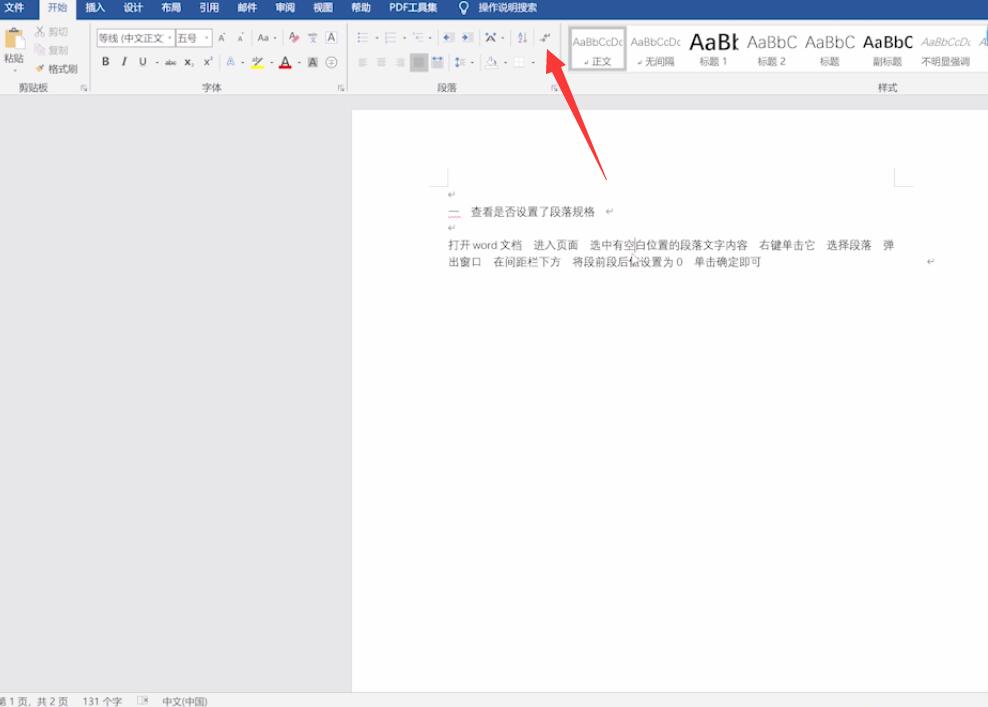The height and width of the screenshot is (707, 988).
Task: Apply the 正文 style
Action: tap(597, 49)
